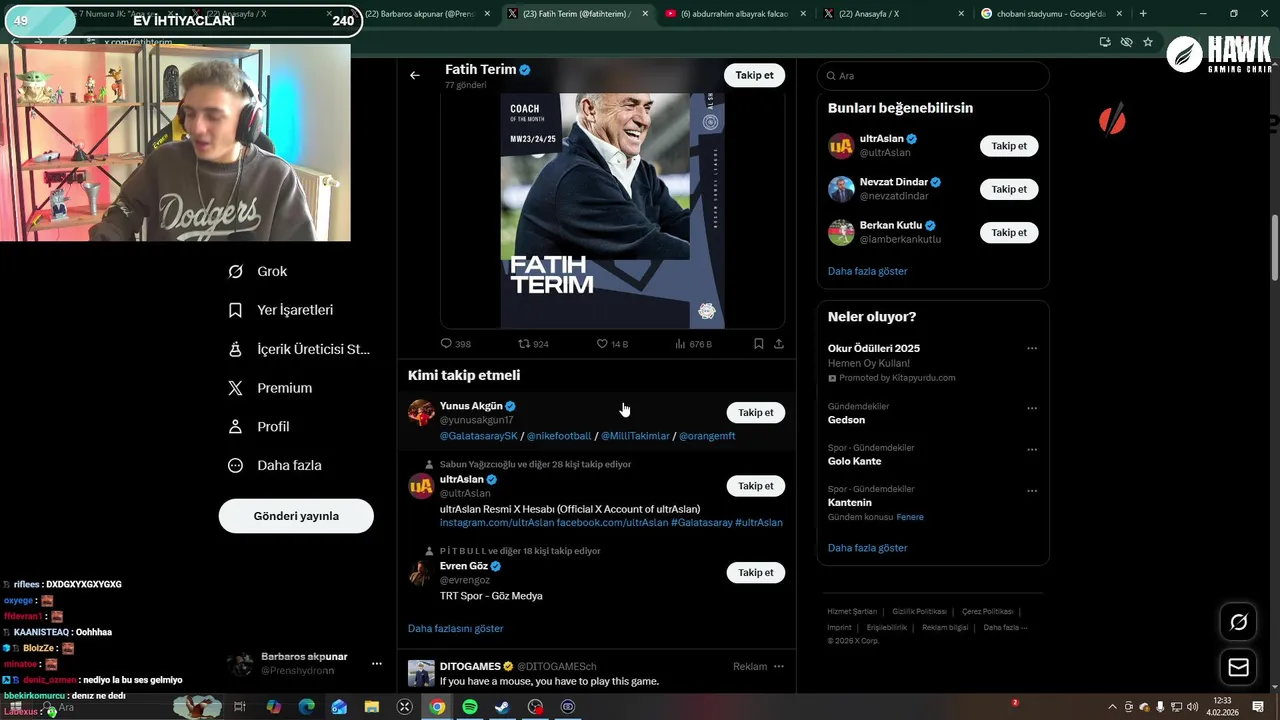Open the @nikefootball mention link
Image resolution: width=1280 pixels, height=720 pixels.
(x=559, y=436)
